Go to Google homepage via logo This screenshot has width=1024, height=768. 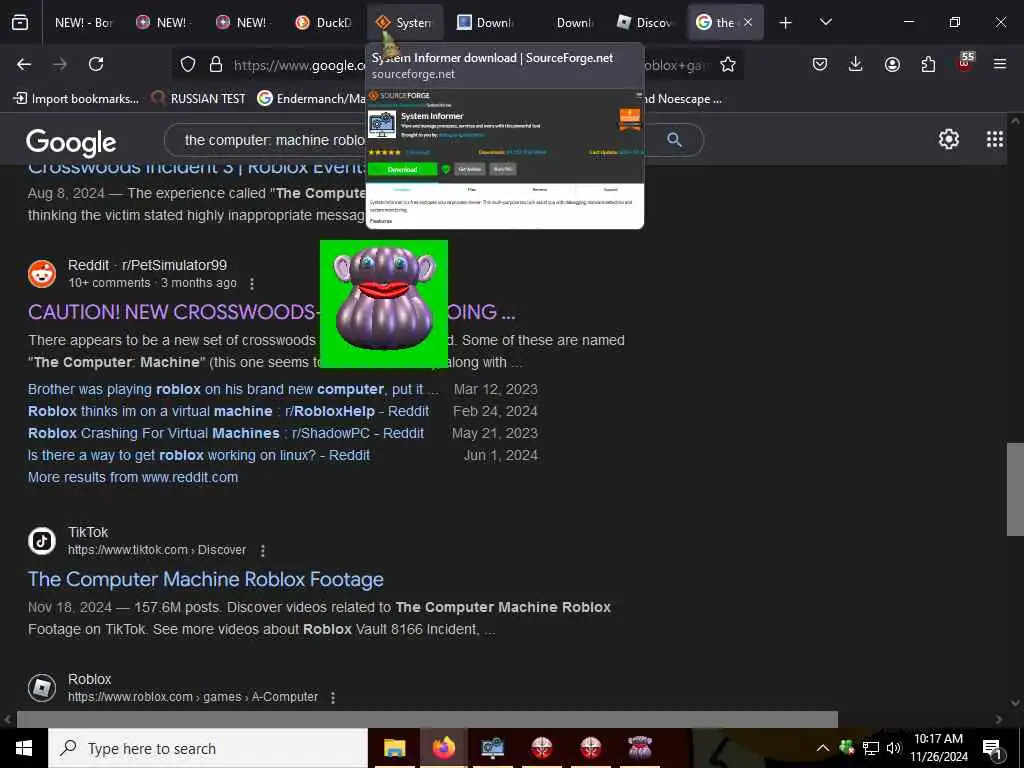tap(71, 142)
